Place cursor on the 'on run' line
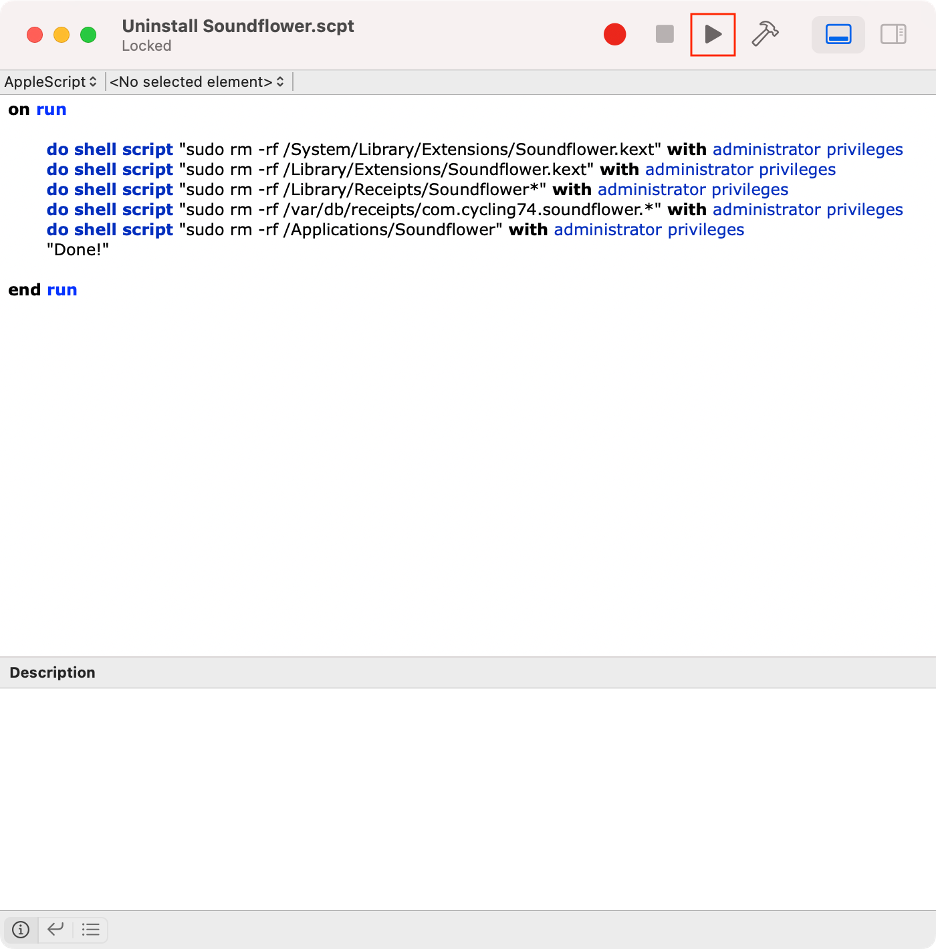 tap(38, 110)
